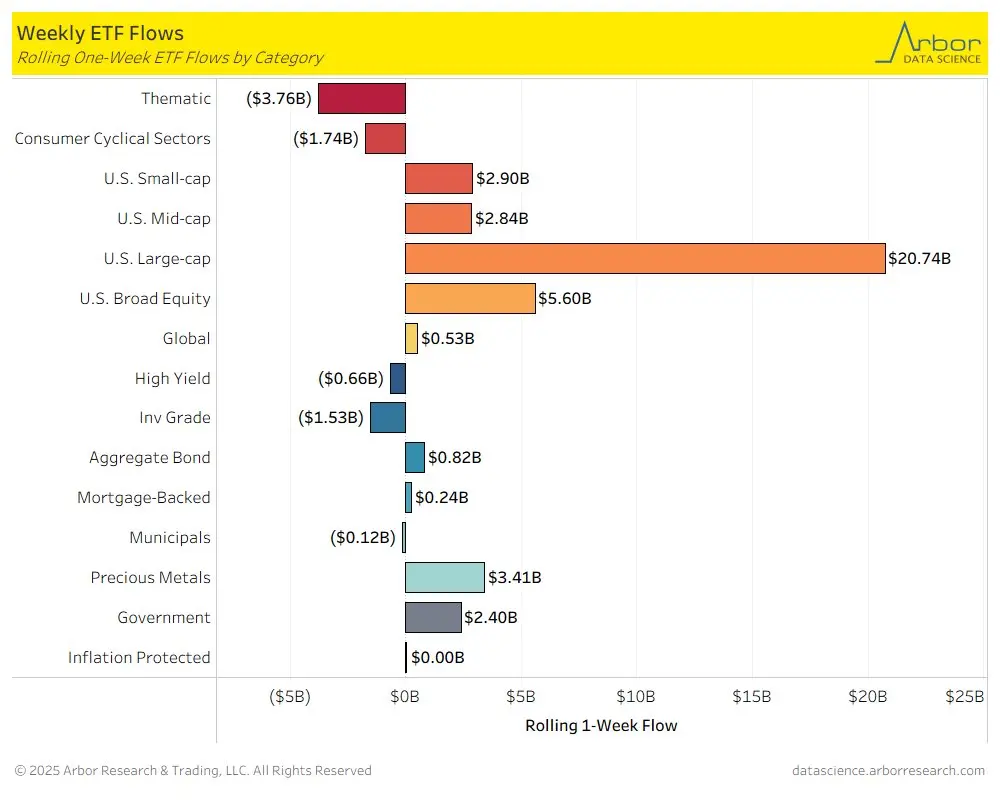Screen dimensions: 1000x800
Task: Click the Weekly ETF Flows title
Action: coord(100,33)
